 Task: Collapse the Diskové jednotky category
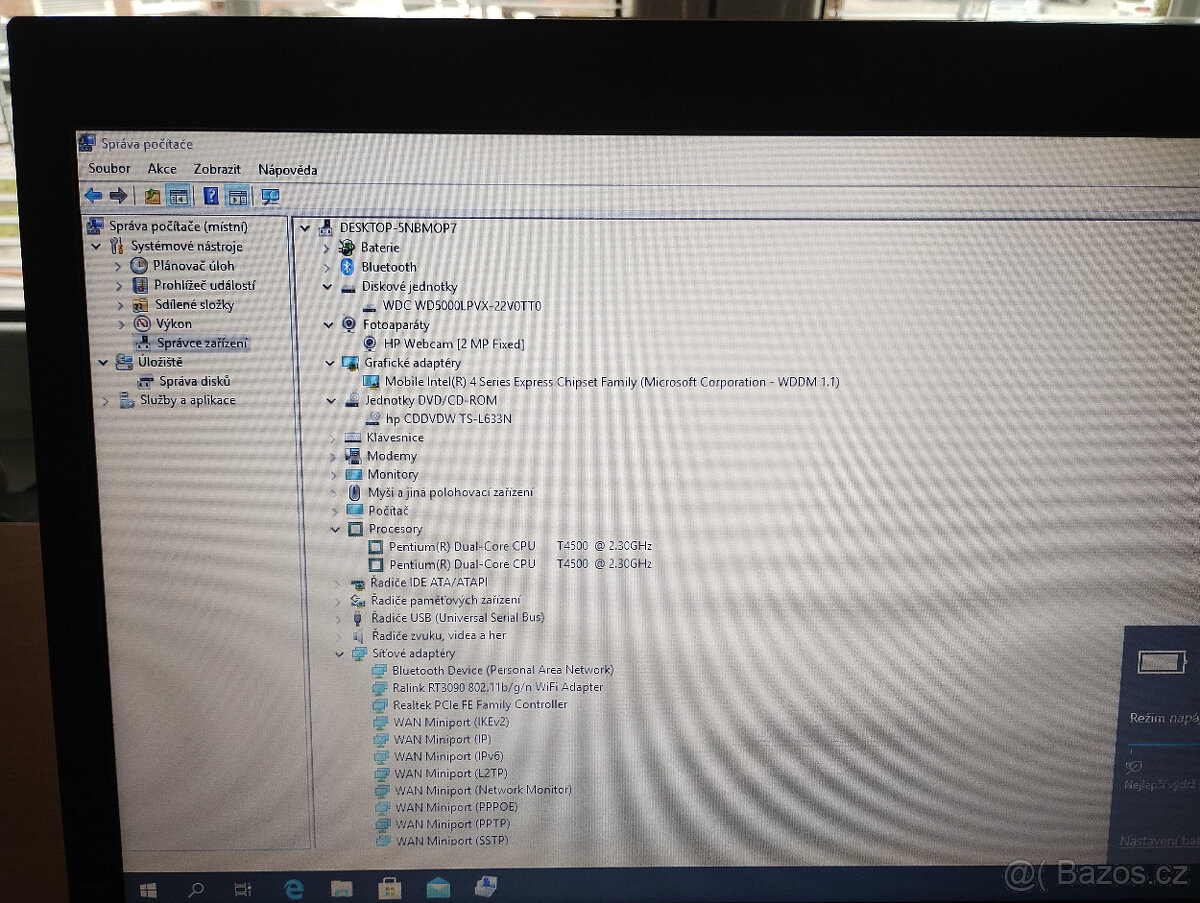coord(329,286)
